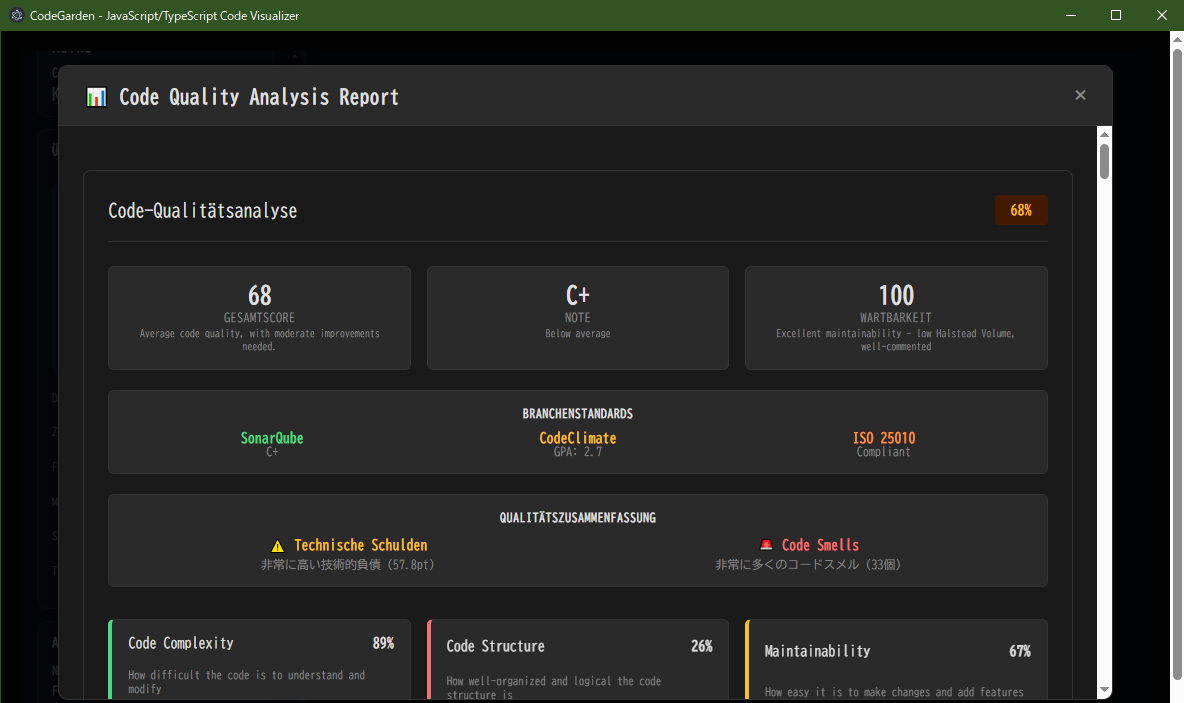1184x703 pixels.
Task: Click the ISO 25010 standard label
Action: (x=884, y=438)
